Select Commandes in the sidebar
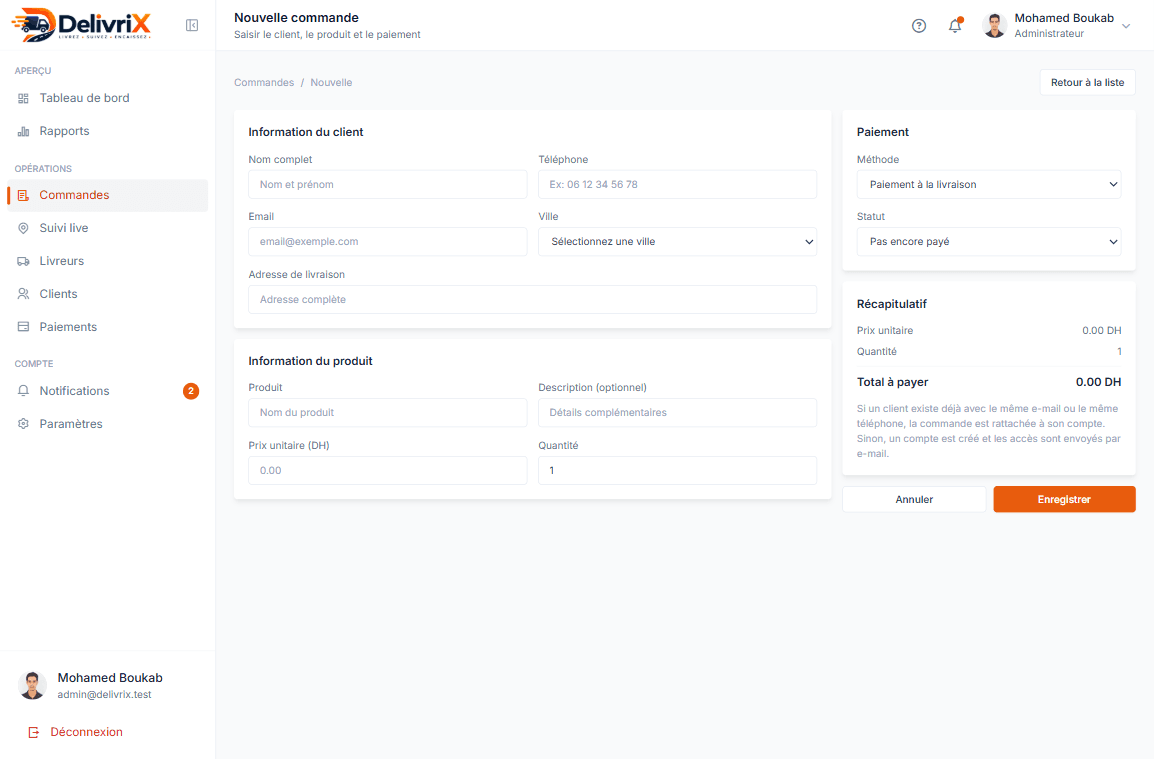Image resolution: width=1154 pixels, height=759 pixels. pyautogui.click(x=107, y=195)
